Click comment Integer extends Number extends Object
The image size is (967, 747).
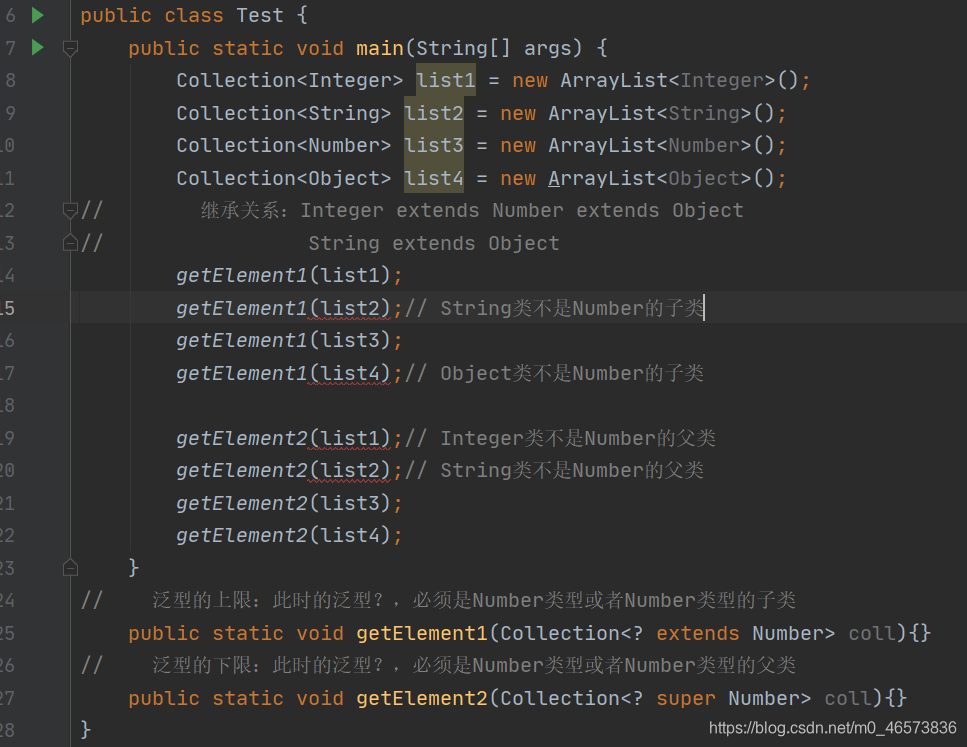[522, 210]
